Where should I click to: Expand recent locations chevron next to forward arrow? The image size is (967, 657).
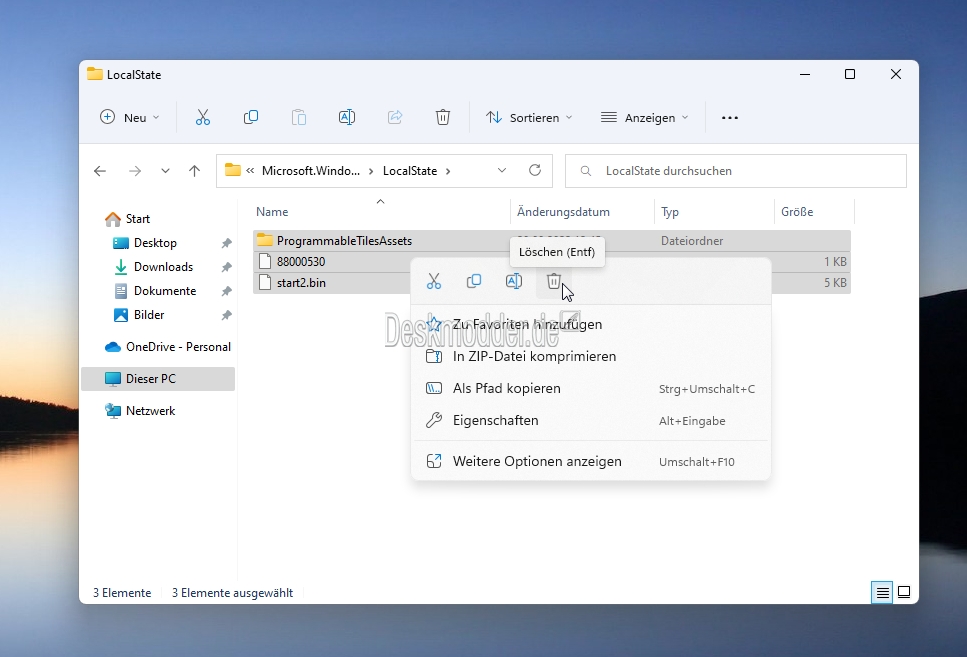tap(165, 171)
